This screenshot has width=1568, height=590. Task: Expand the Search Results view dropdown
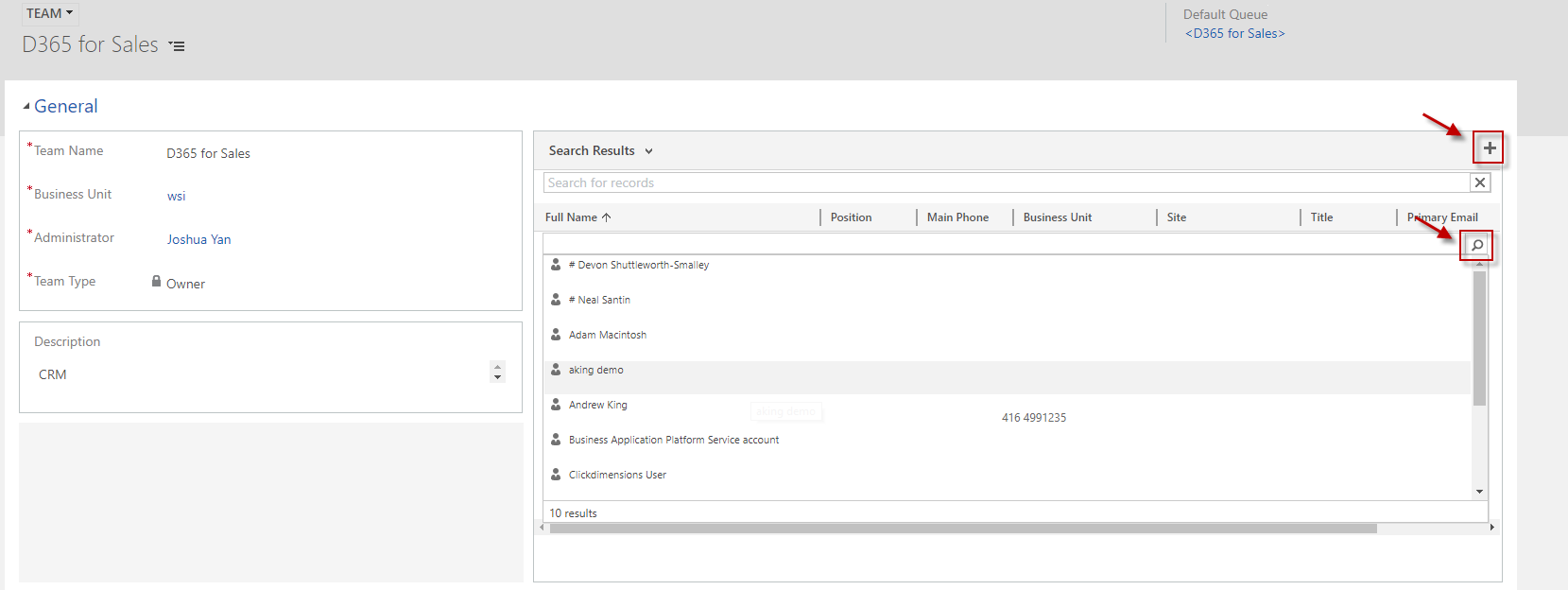649,151
